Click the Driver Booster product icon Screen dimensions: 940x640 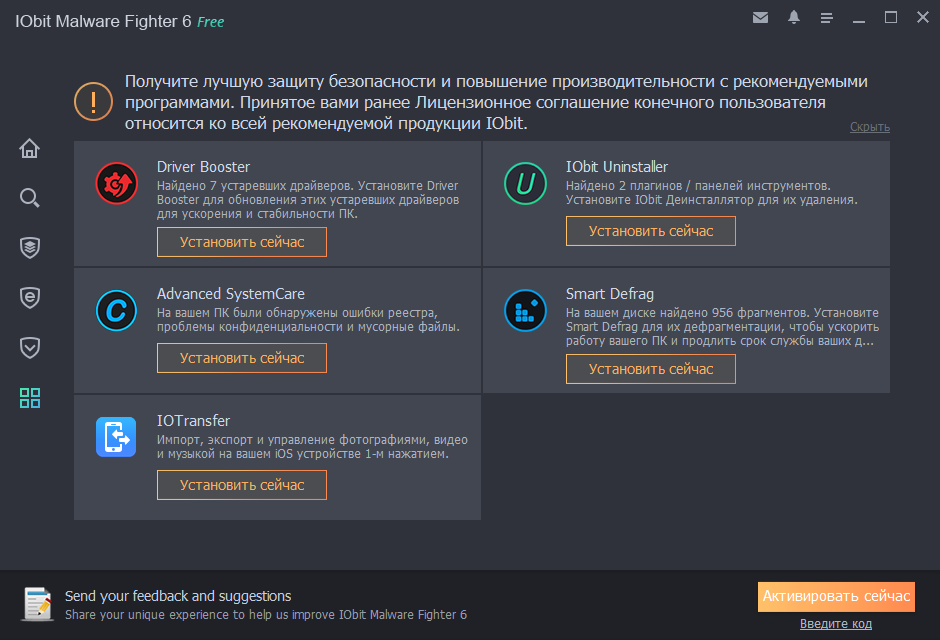[x=117, y=183]
